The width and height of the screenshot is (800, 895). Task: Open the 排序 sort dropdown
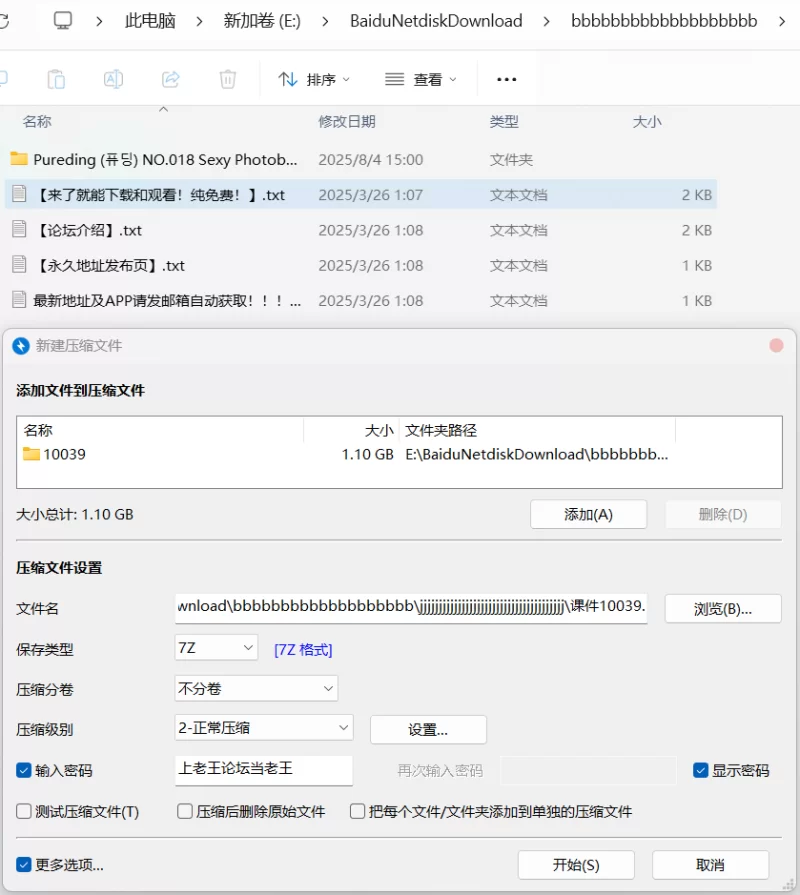[314, 79]
